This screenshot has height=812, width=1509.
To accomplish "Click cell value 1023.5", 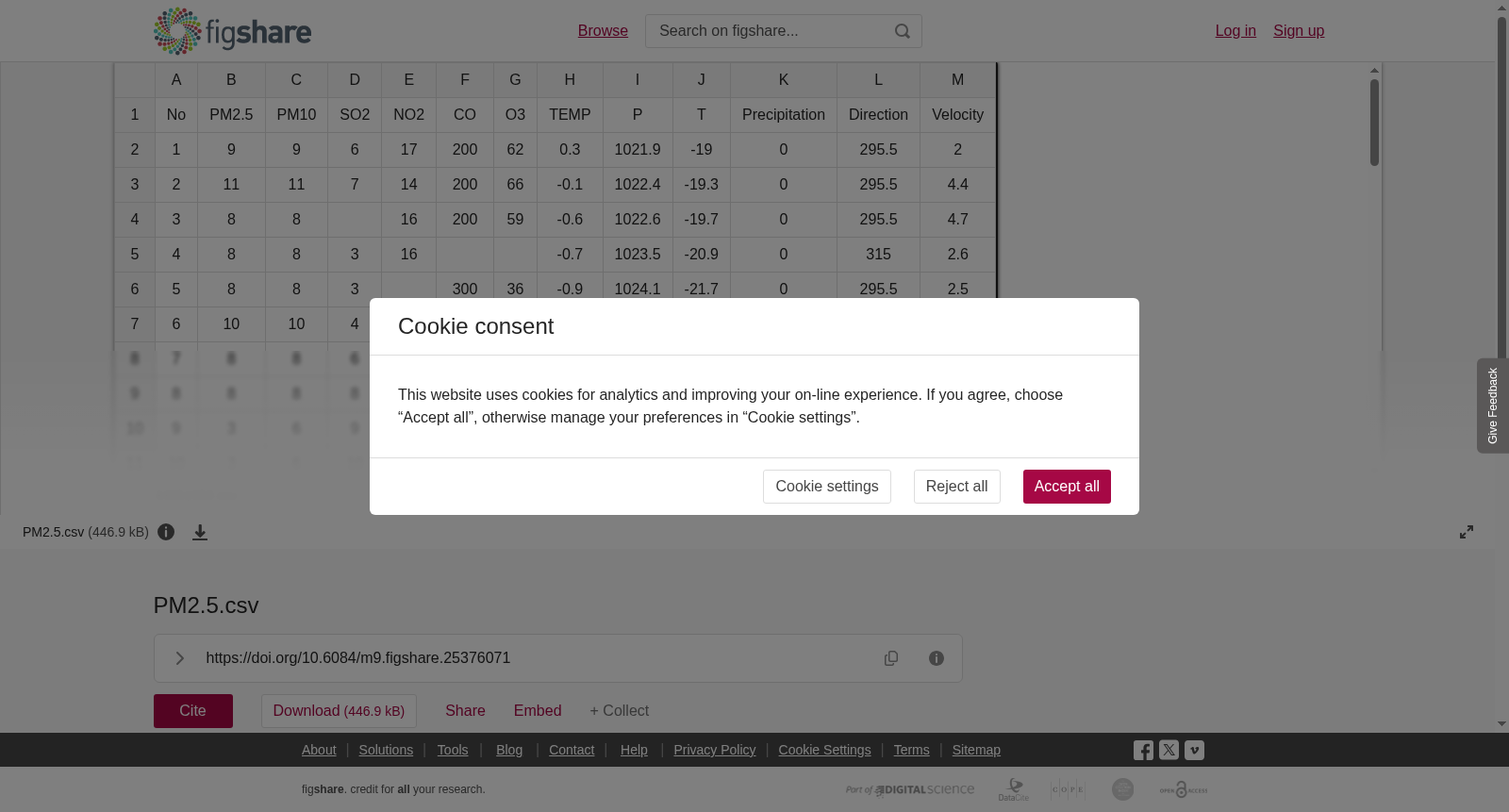I will [x=638, y=255].
